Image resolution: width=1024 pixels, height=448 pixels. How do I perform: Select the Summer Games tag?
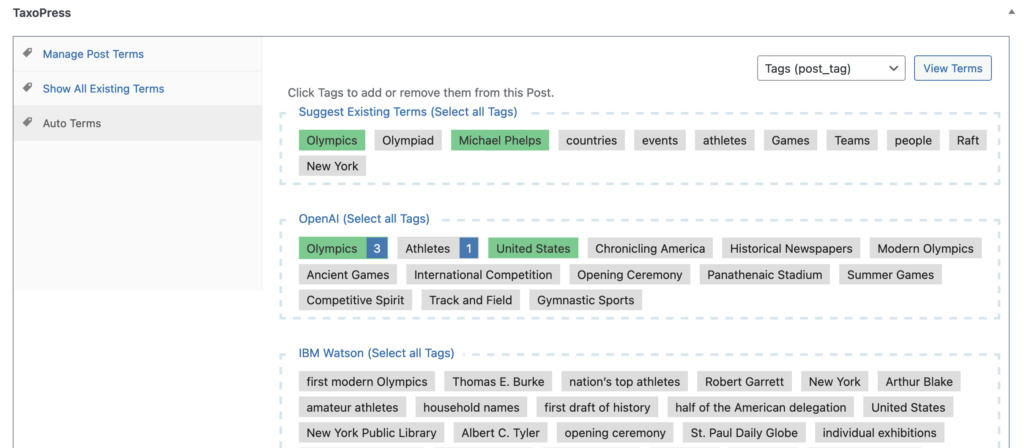[891, 275]
